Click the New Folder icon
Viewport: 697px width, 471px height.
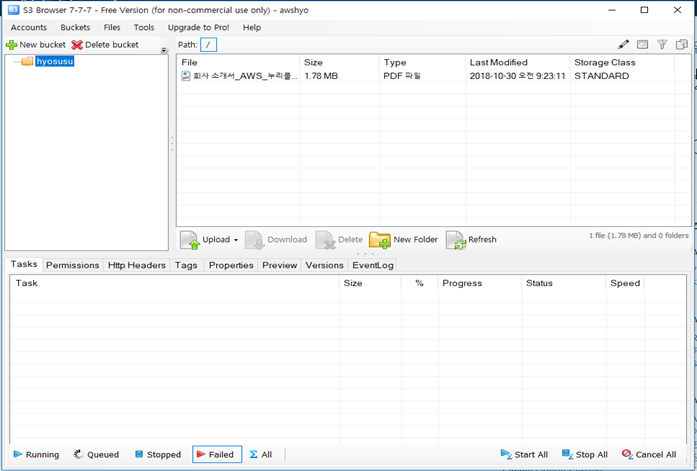(379, 240)
